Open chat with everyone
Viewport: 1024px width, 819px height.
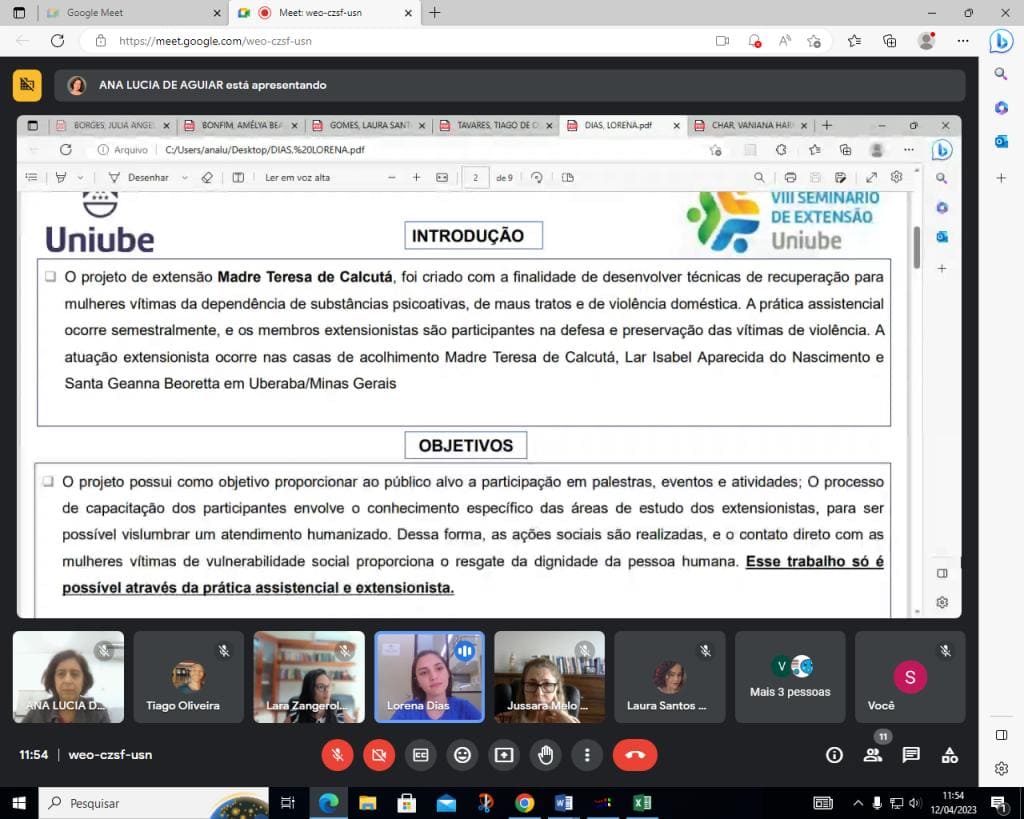point(911,755)
